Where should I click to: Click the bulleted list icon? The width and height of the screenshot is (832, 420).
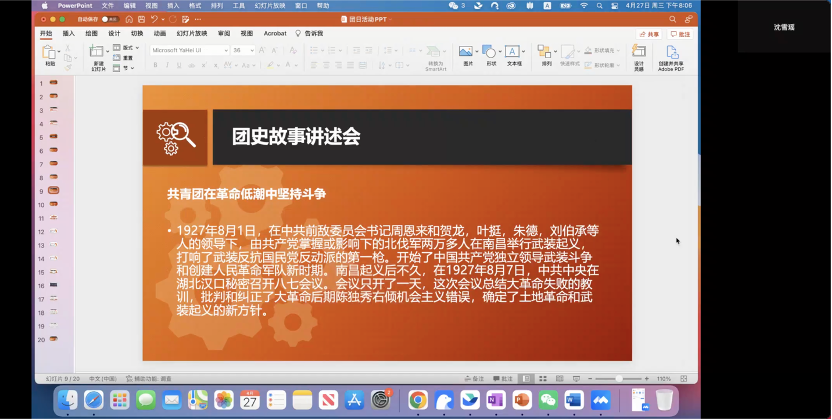pos(314,50)
